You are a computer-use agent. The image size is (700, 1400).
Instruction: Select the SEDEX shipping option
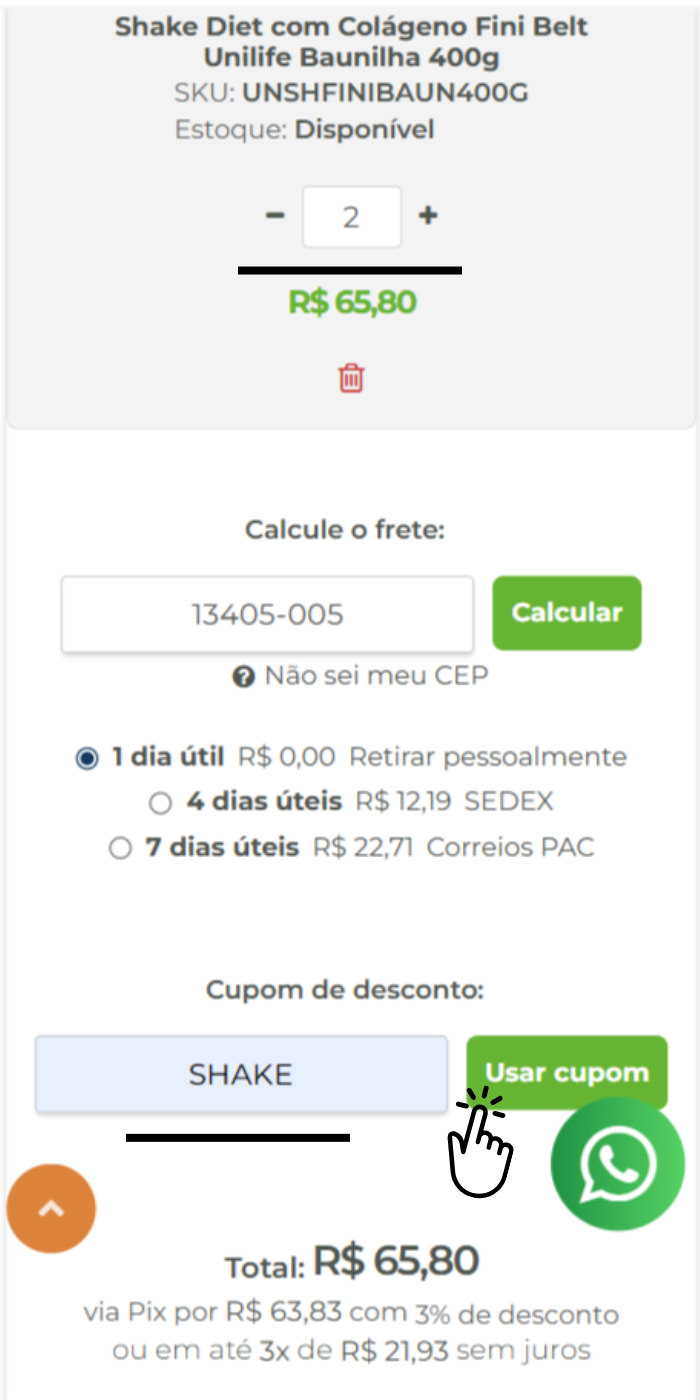[x=160, y=803]
